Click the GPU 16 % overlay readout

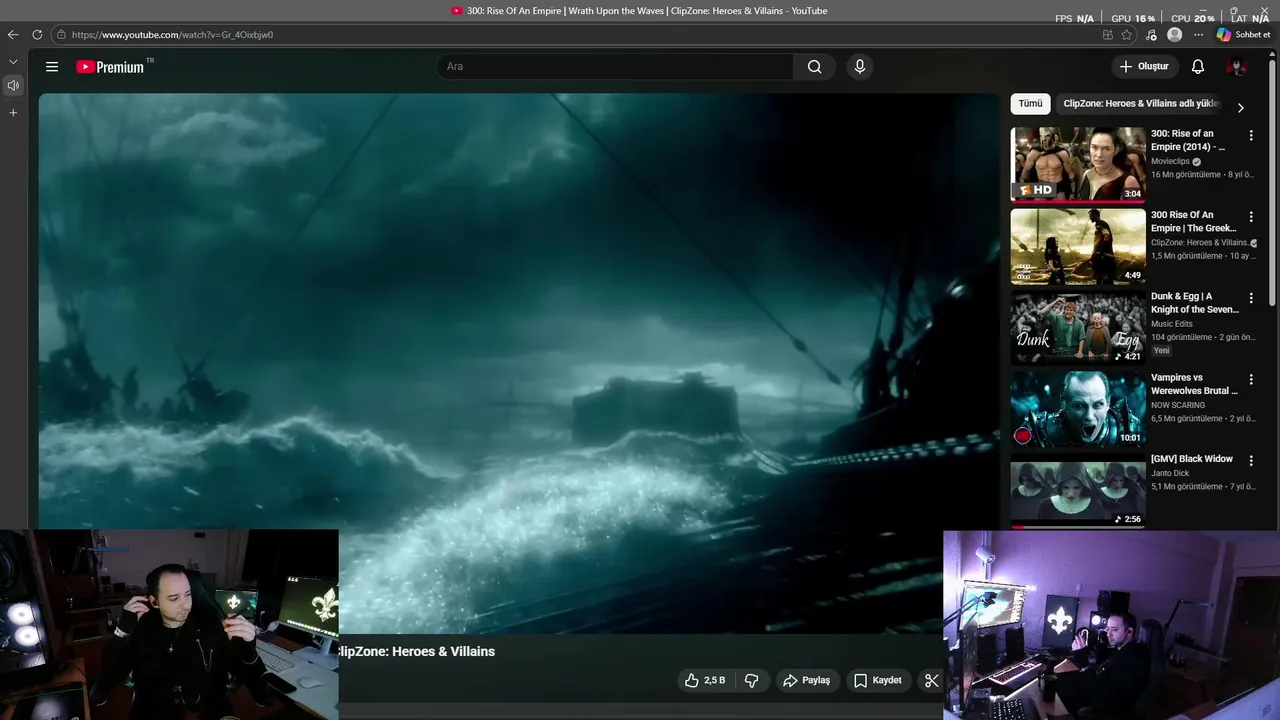[1133, 18]
